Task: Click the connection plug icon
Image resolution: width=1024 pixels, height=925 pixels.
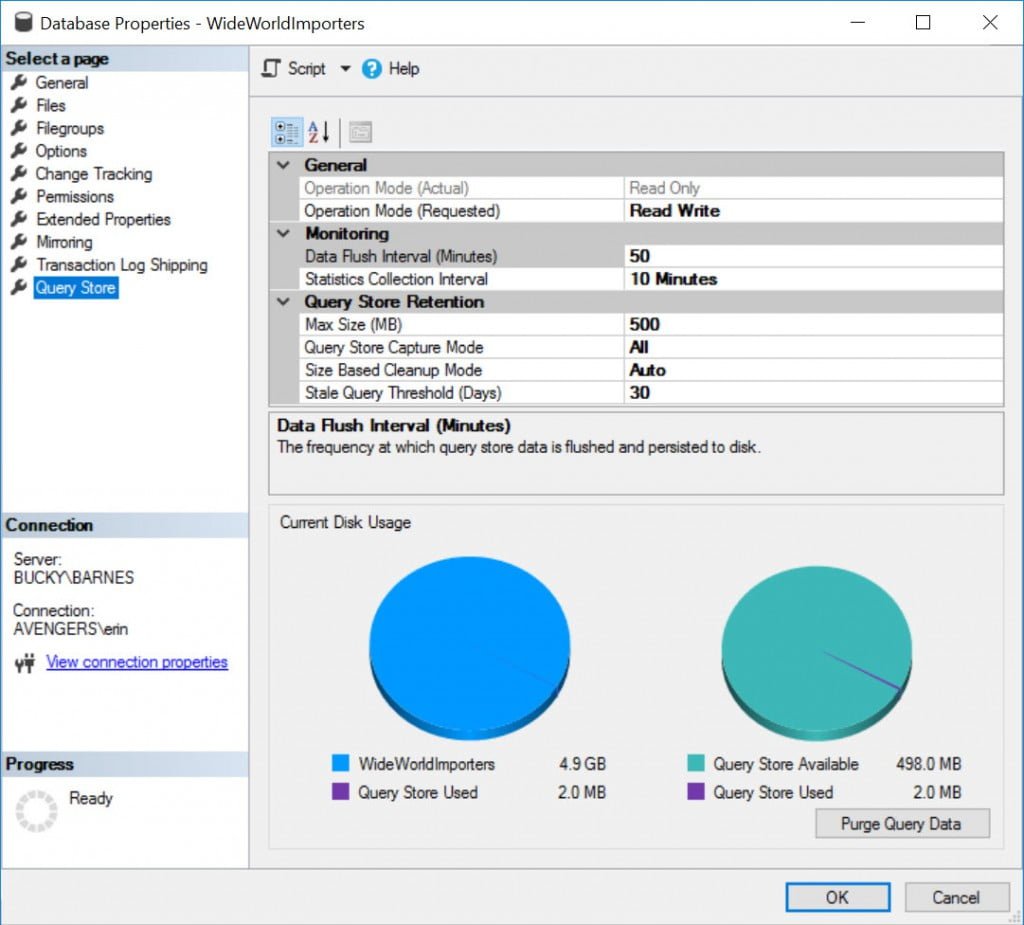Action: (x=25, y=663)
